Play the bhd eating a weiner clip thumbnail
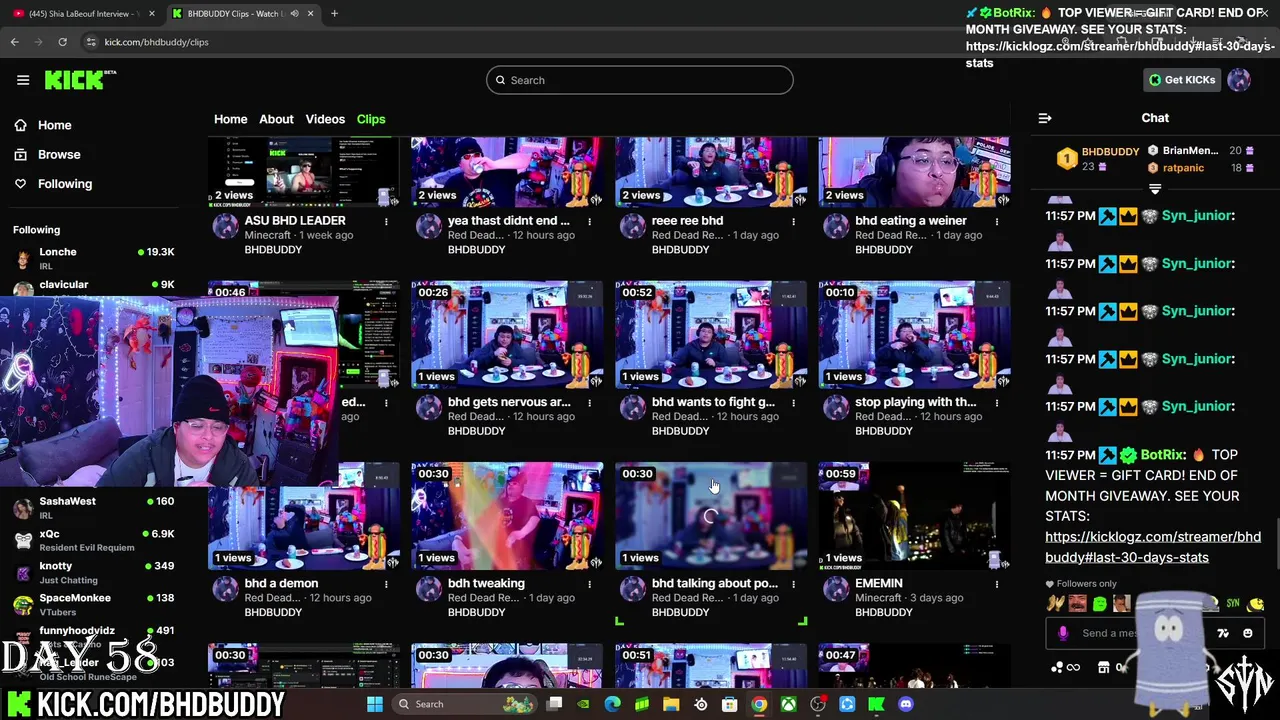Viewport: 1280px width, 720px height. point(914,172)
